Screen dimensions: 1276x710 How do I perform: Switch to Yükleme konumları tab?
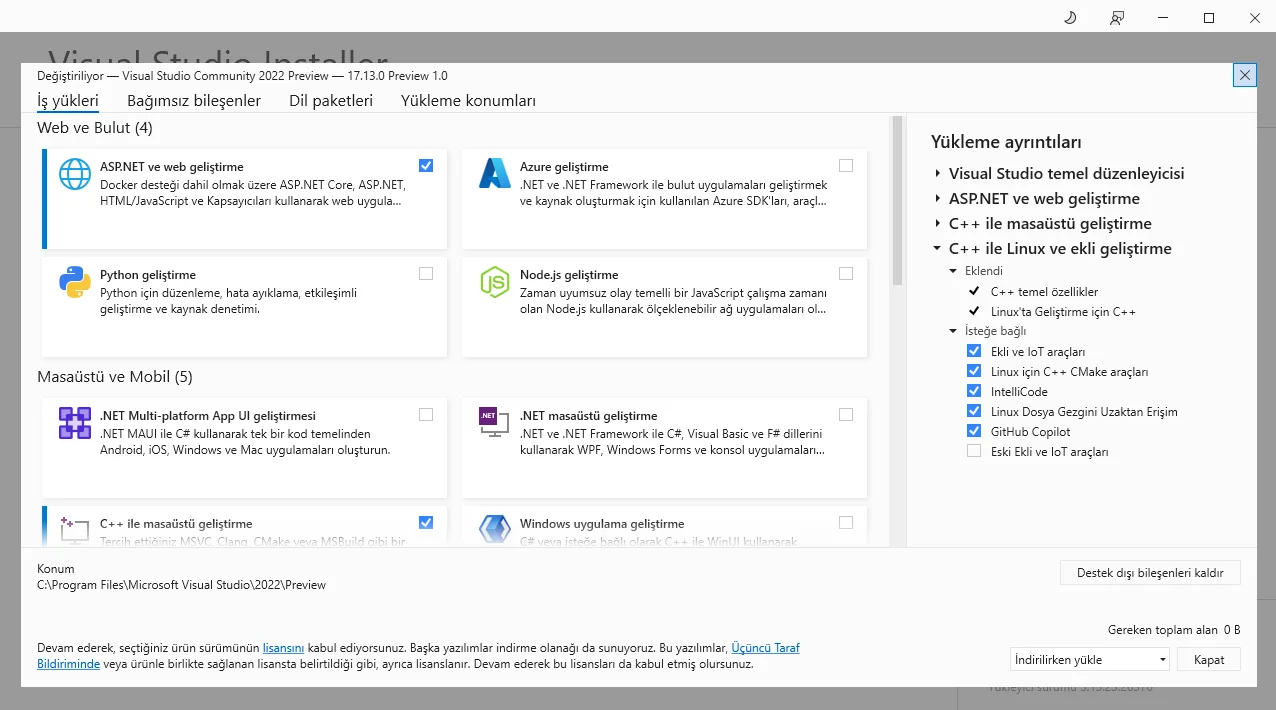468,101
